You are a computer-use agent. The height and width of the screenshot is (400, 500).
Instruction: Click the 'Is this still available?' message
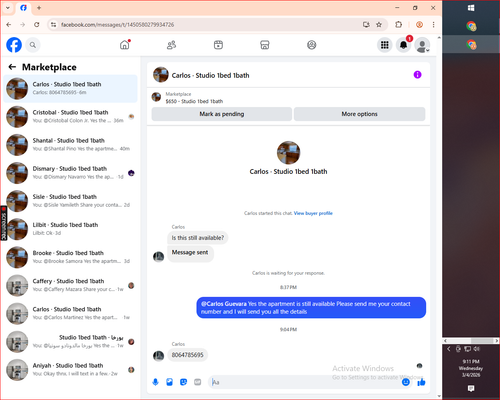pos(198,238)
